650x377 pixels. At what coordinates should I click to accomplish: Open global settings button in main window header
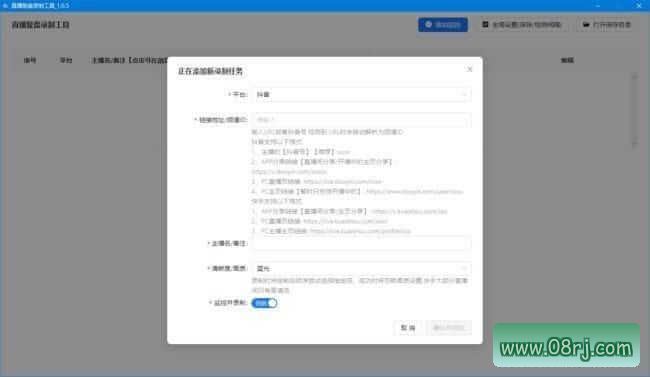click(521, 25)
